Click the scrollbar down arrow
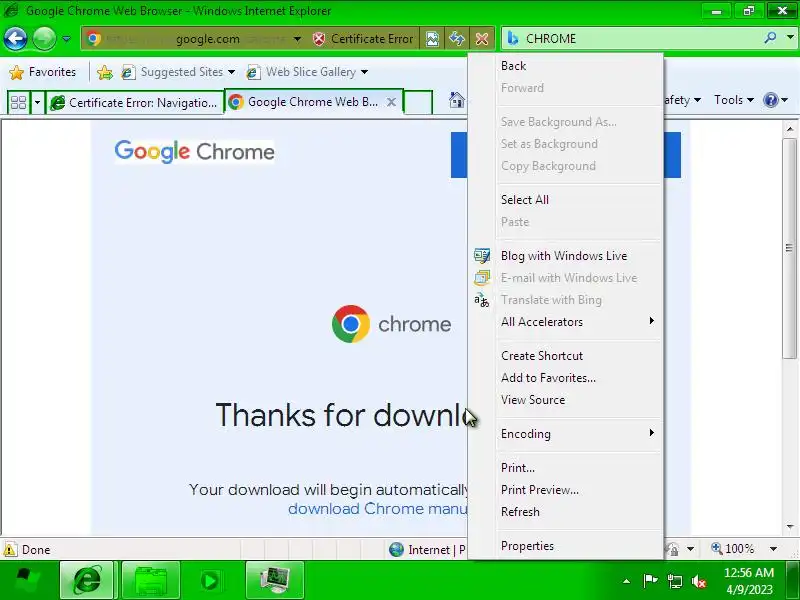The image size is (800, 600). tap(790, 527)
